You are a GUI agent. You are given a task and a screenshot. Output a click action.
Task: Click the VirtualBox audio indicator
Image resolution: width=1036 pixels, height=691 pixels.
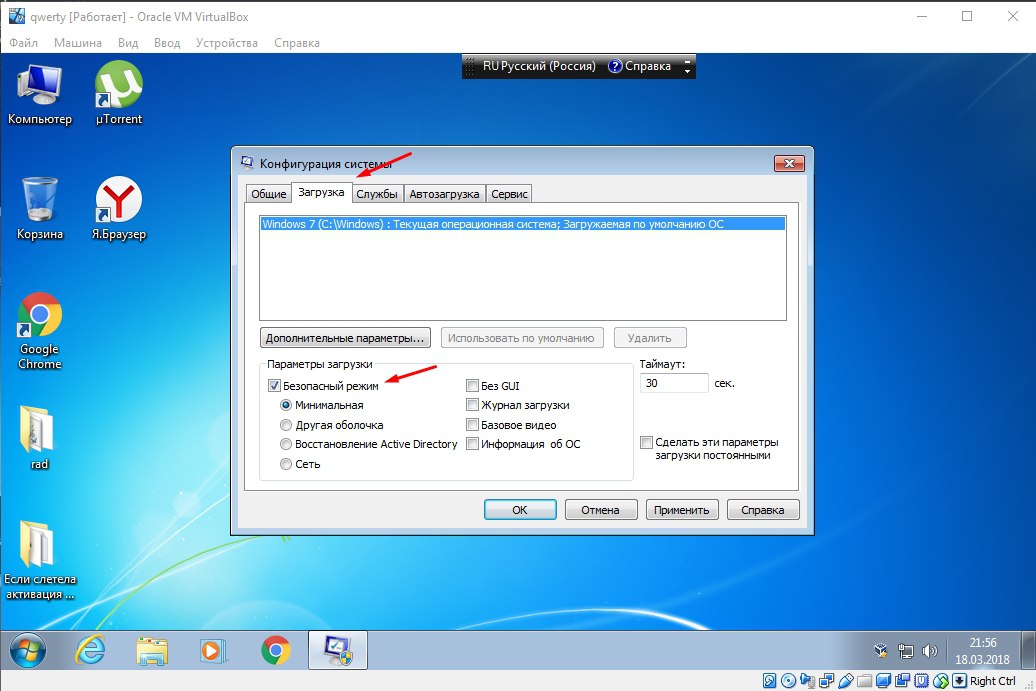pos(807,680)
